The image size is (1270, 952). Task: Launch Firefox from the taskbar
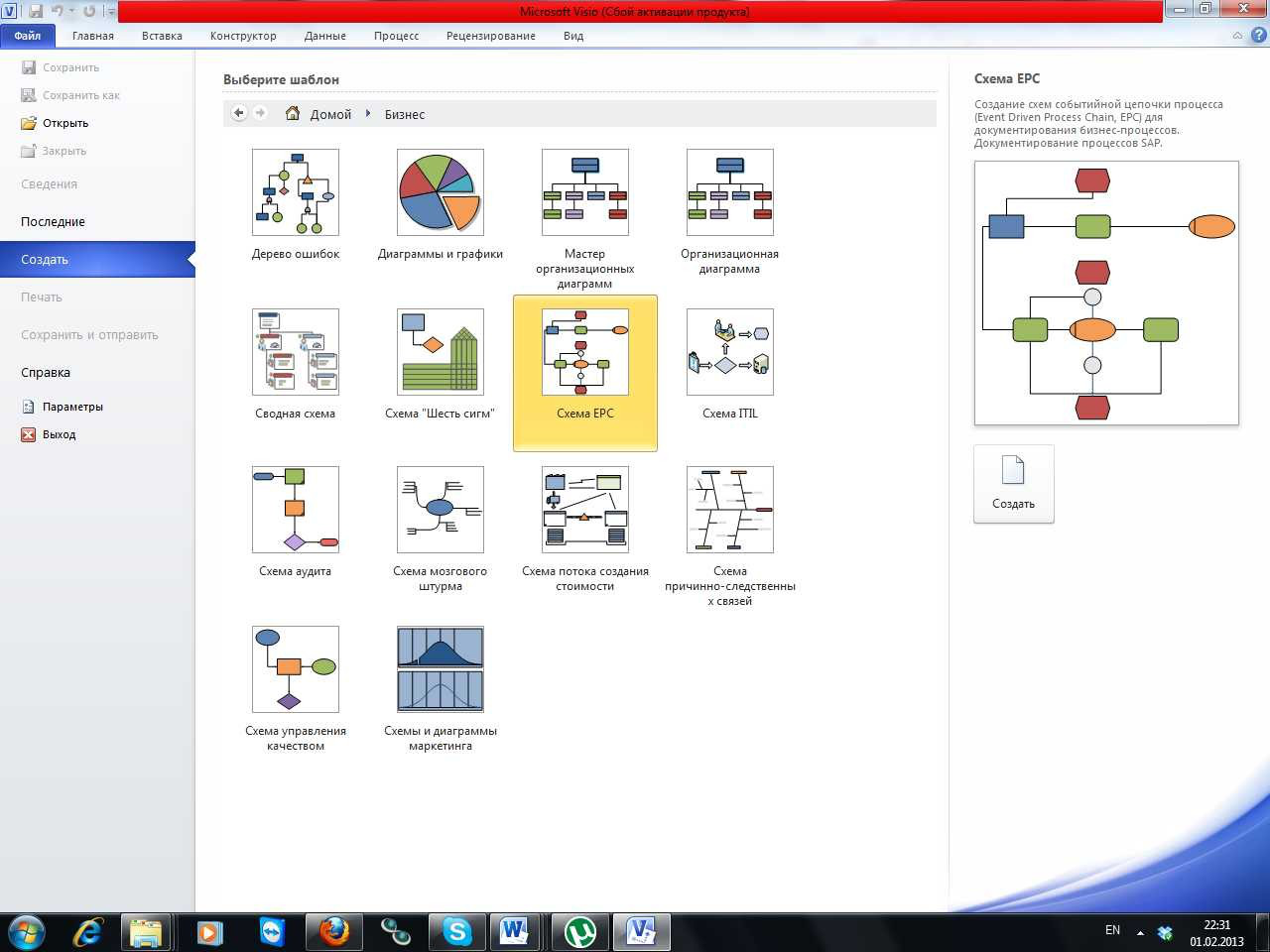(334, 932)
